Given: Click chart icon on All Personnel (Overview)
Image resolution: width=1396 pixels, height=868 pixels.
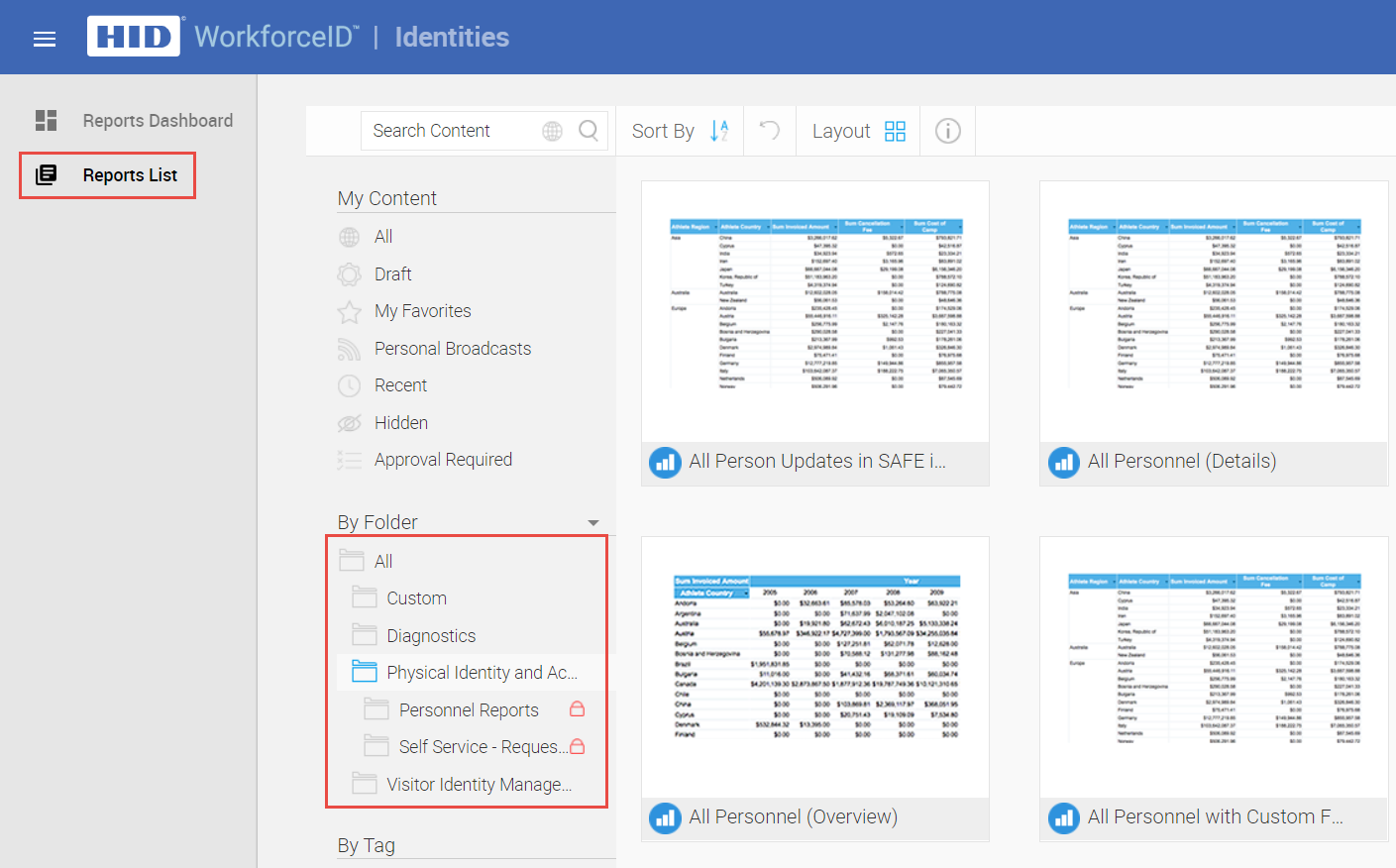Looking at the screenshot, I should click(x=665, y=817).
